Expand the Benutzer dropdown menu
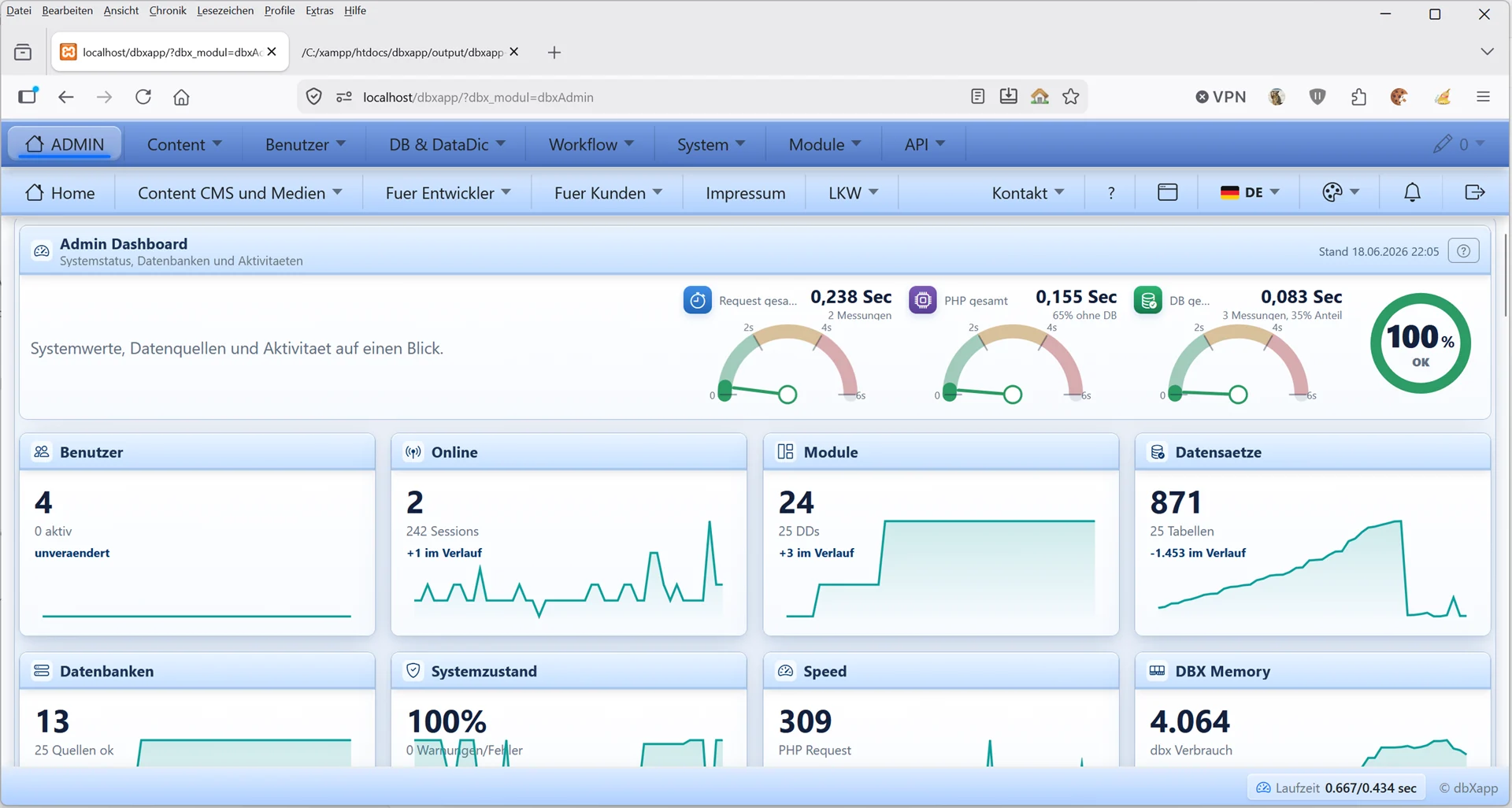The width and height of the screenshot is (1512, 808). [x=305, y=144]
